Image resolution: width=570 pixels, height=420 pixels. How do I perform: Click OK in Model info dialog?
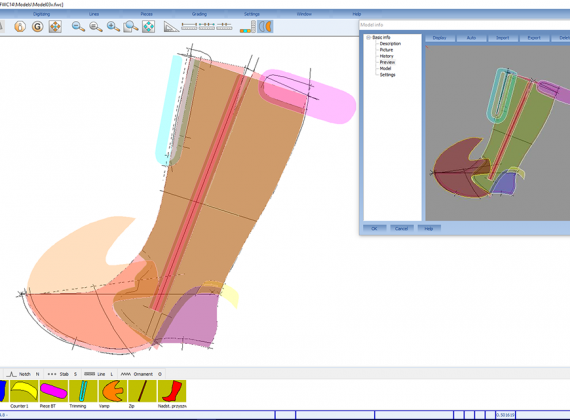[x=374, y=228]
